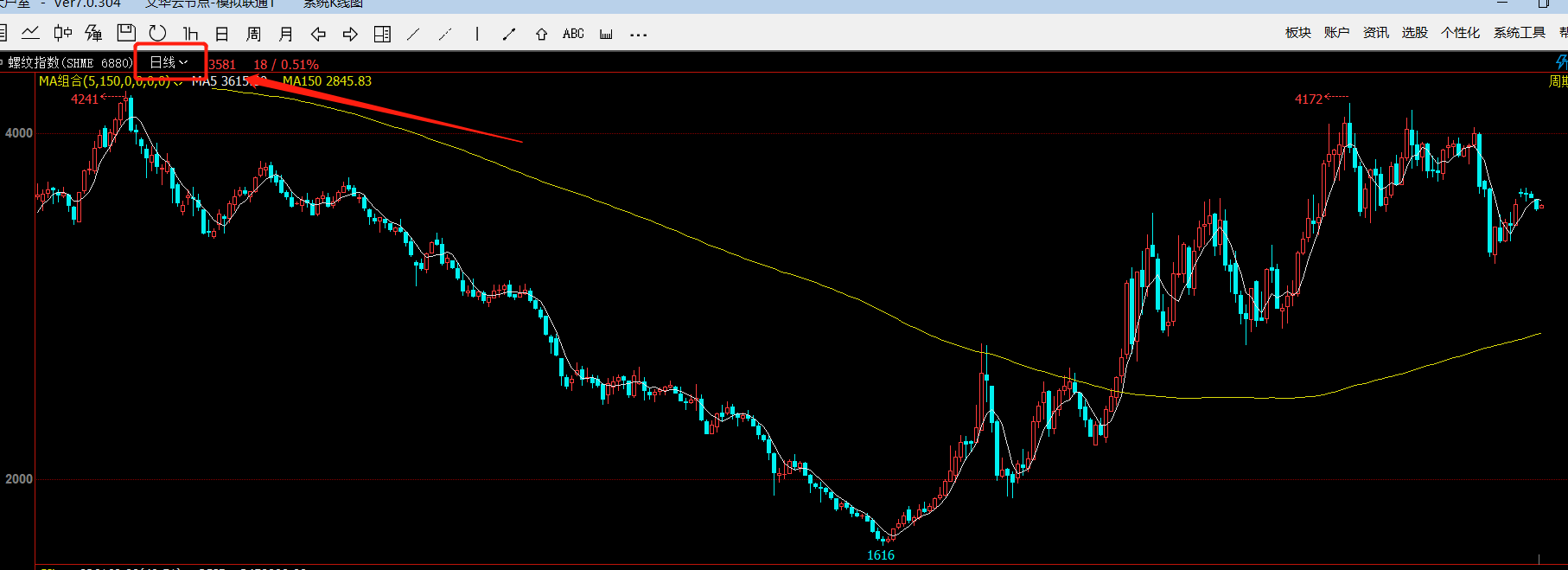The height and width of the screenshot is (570, 1568).
Task: Click the right arrow navigation icon
Action: pyautogui.click(x=350, y=34)
